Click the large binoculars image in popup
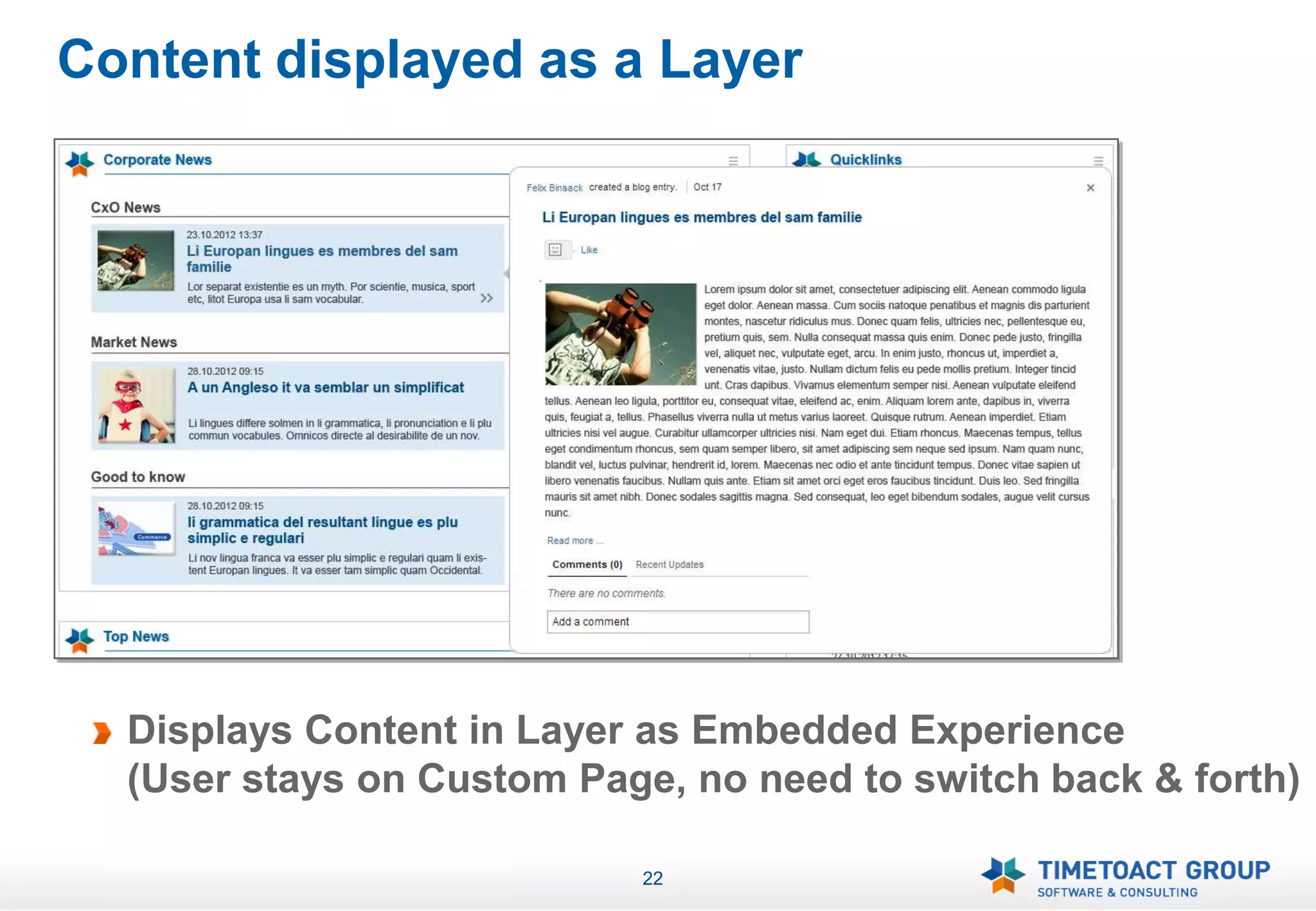This screenshot has height=911, width=1316. (x=621, y=334)
